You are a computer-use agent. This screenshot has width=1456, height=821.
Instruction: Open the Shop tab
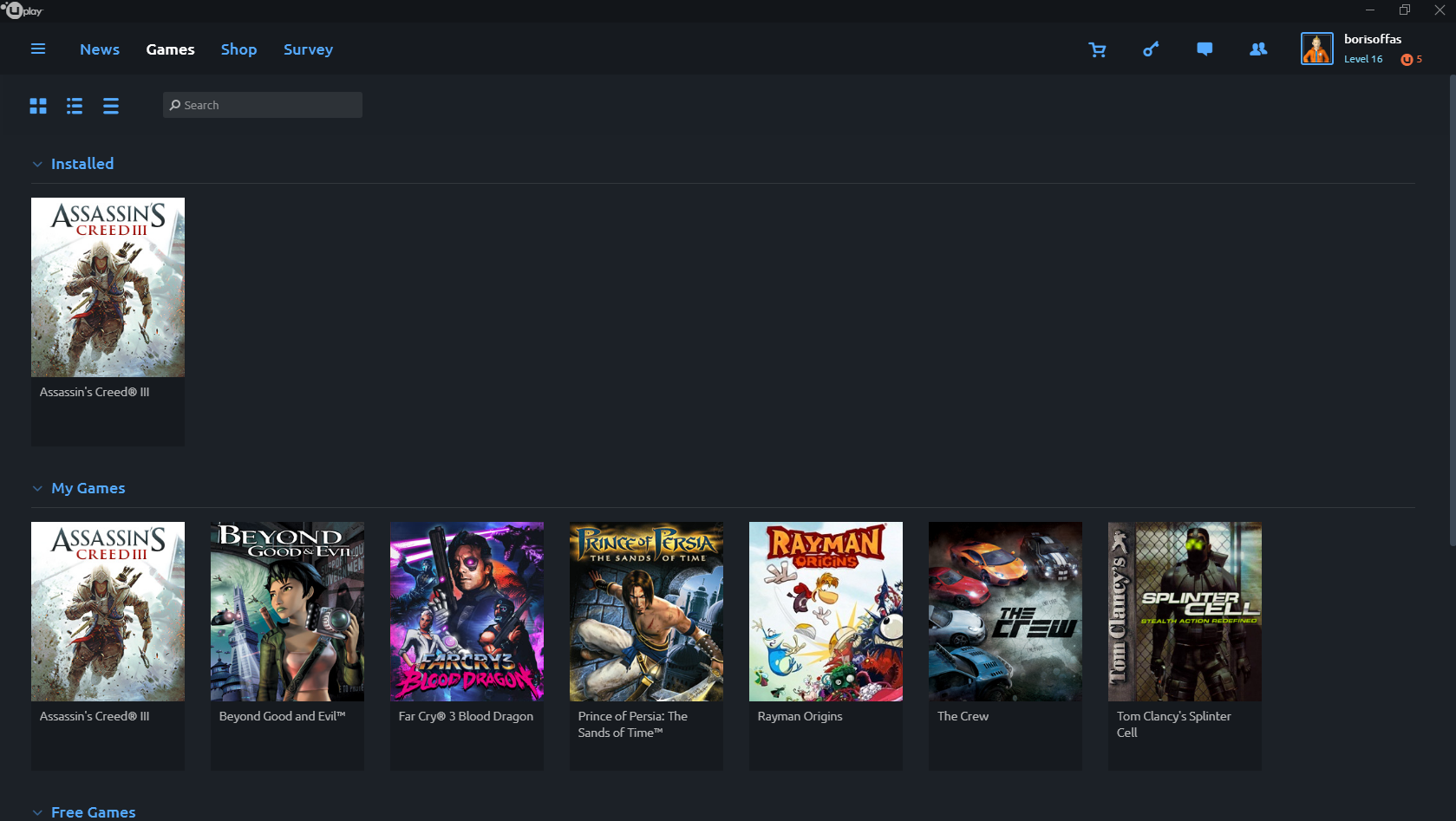tap(238, 49)
